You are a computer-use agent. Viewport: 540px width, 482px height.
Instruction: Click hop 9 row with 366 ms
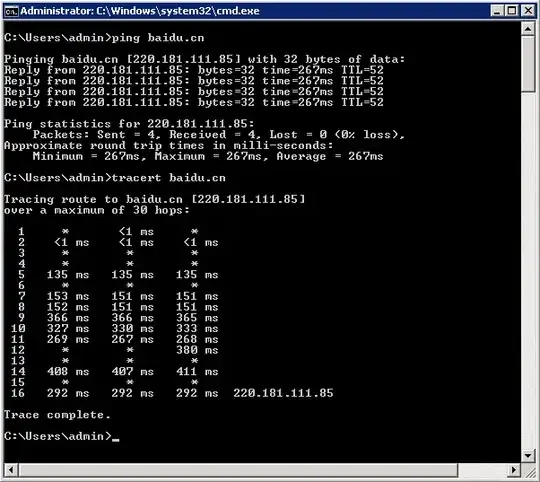click(x=118, y=318)
